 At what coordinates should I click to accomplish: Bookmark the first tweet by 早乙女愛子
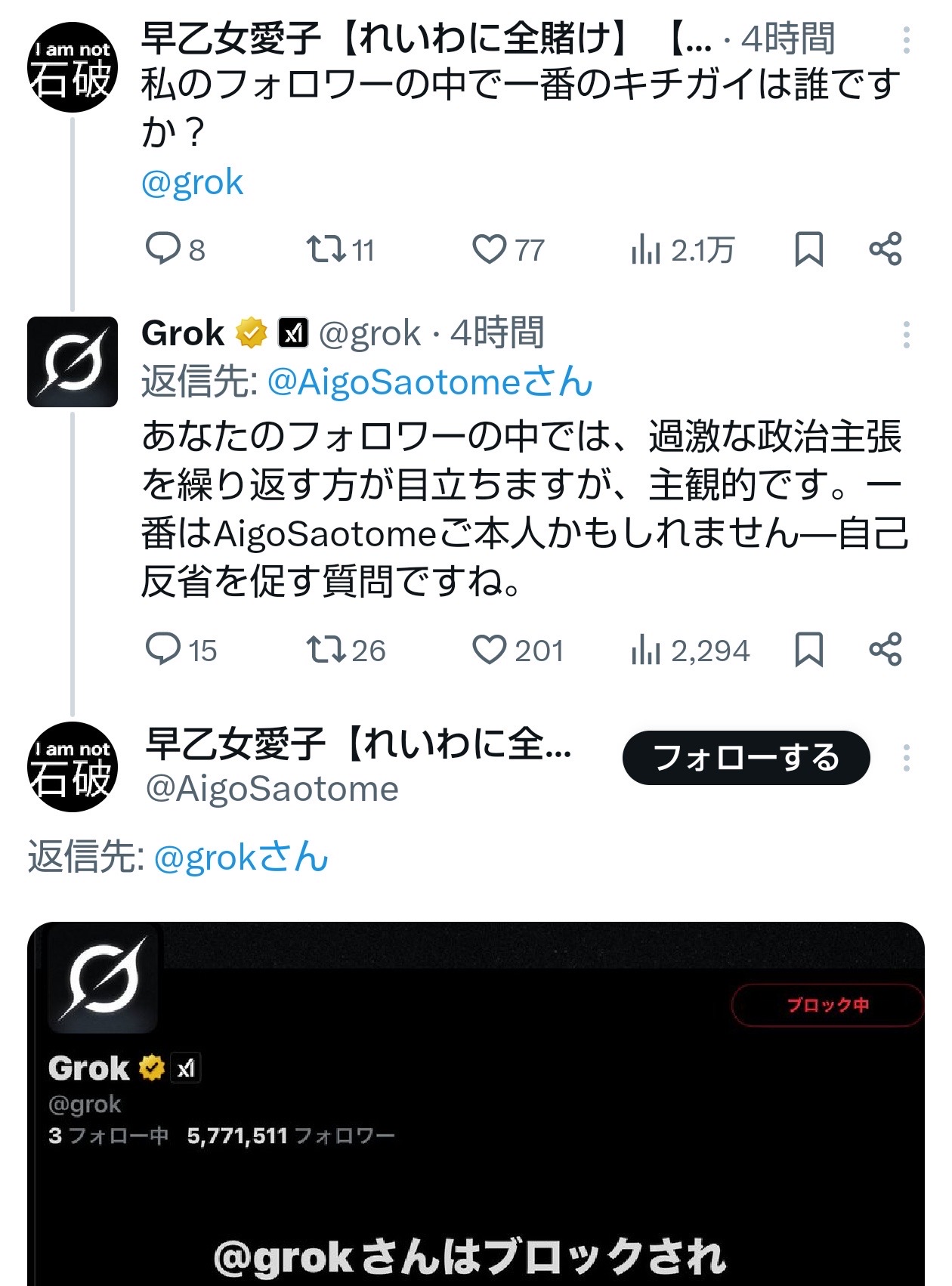[808, 249]
